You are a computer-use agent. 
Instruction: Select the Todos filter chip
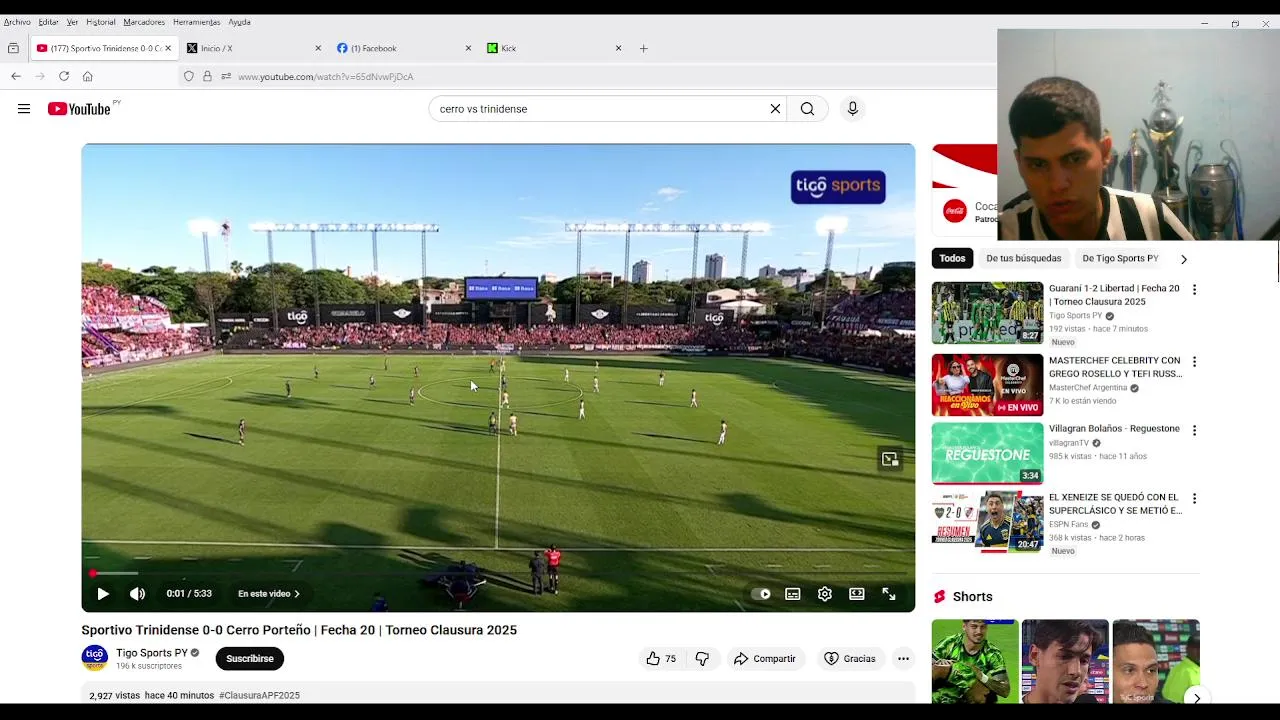[x=952, y=259]
